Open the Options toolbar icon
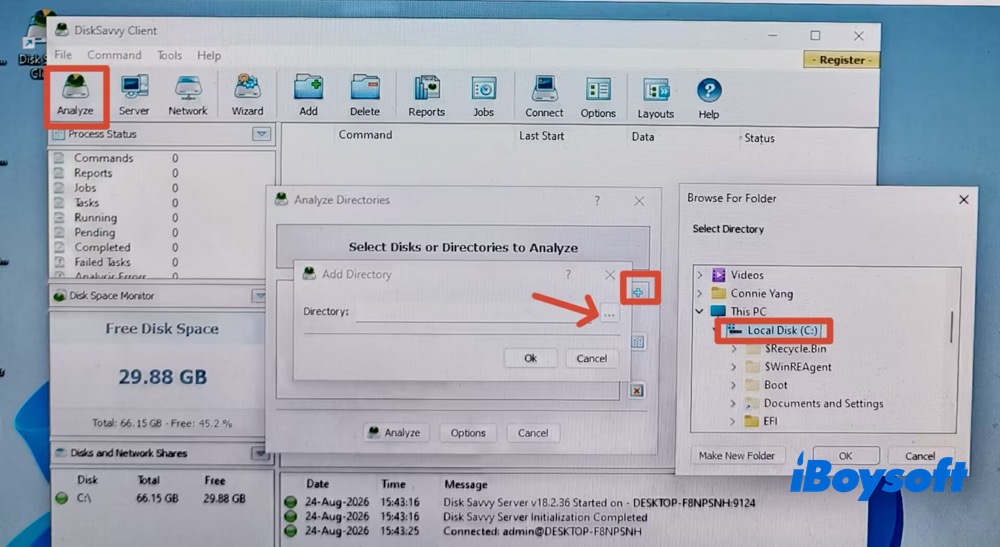This screenshot has height=547, width=1000. pyautogui.click(x=598, y=97)
